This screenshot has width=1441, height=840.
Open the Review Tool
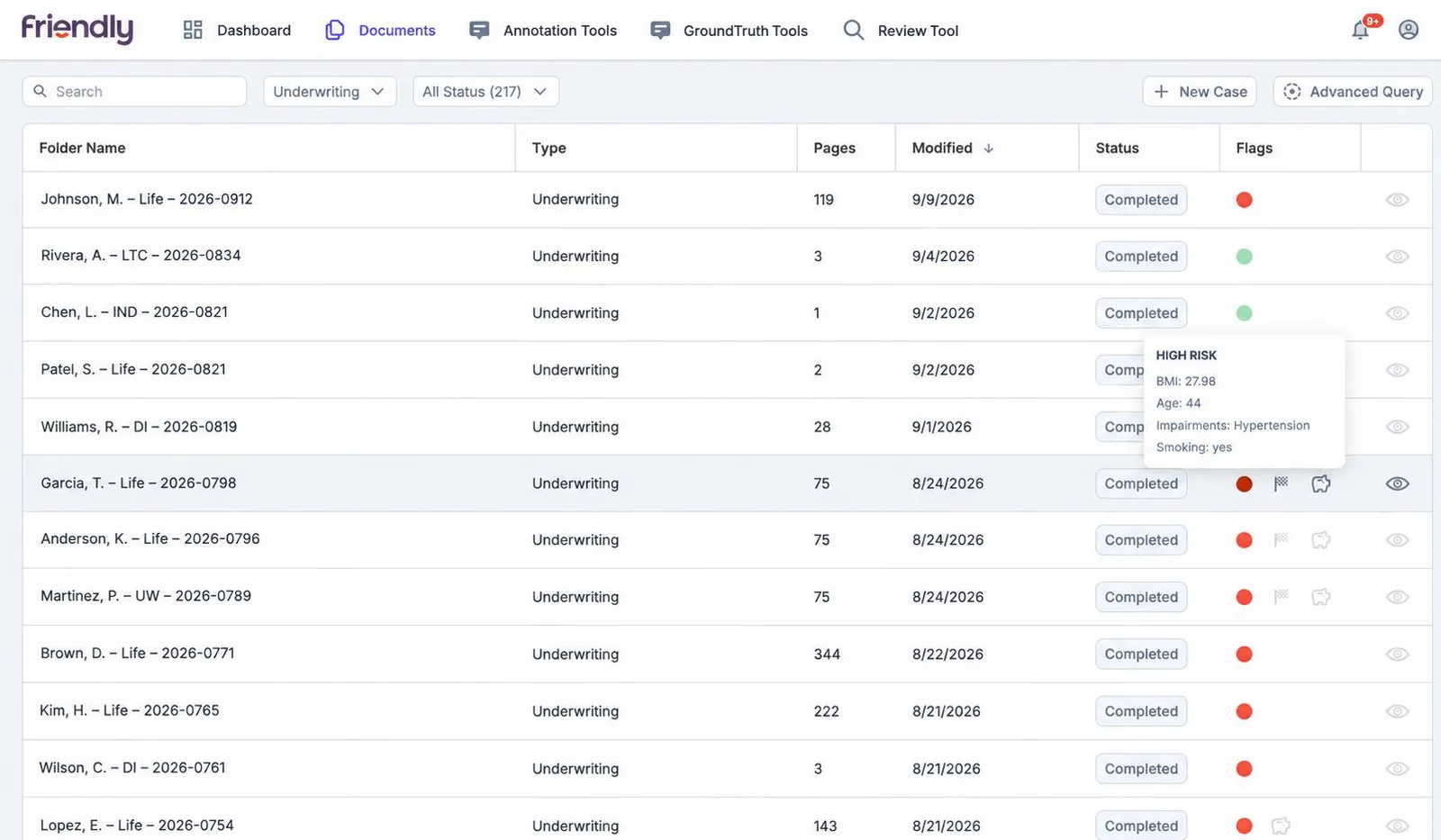[x=901, y=31]
